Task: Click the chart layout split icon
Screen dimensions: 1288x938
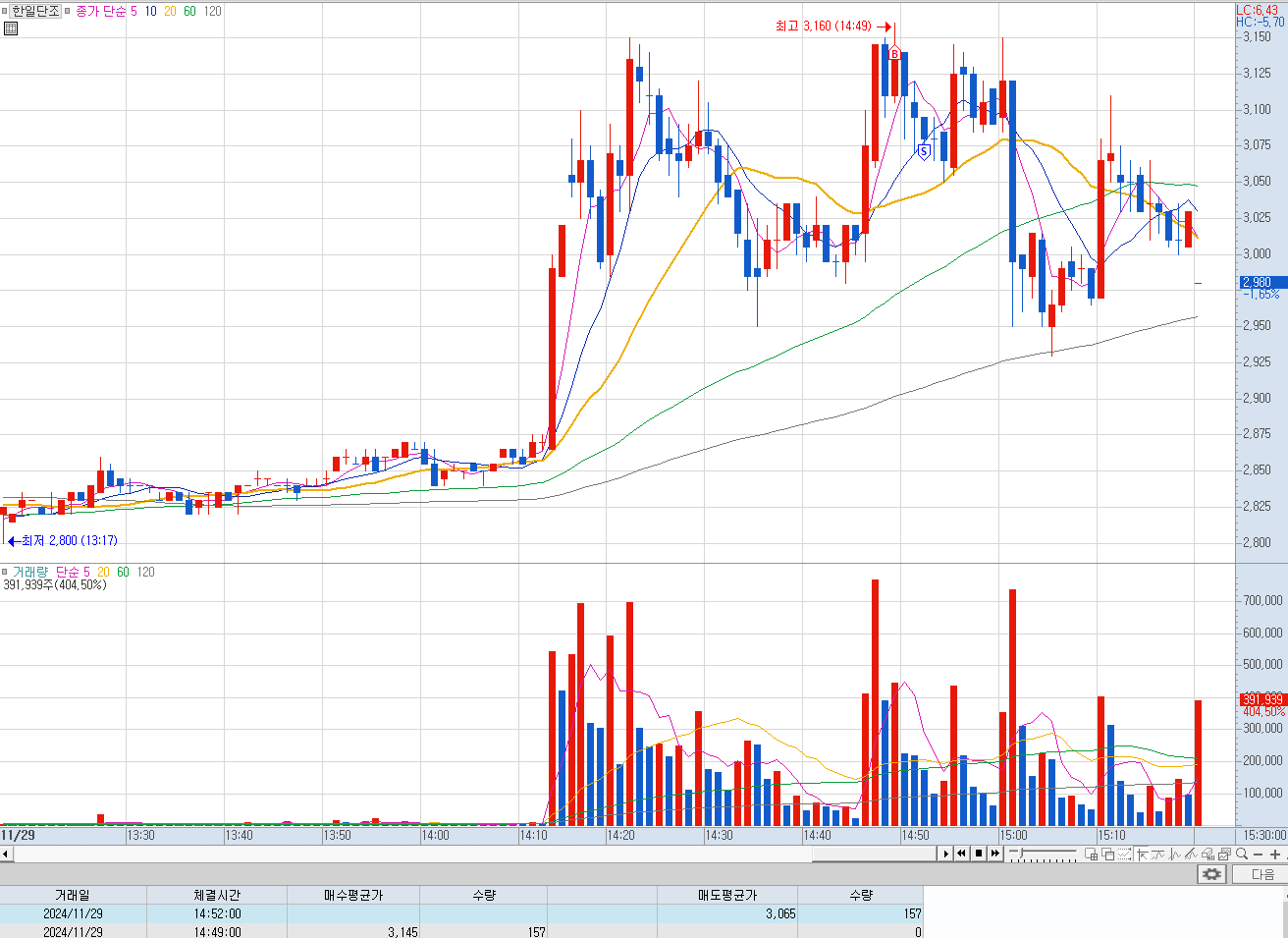Action: point(1092,854)
